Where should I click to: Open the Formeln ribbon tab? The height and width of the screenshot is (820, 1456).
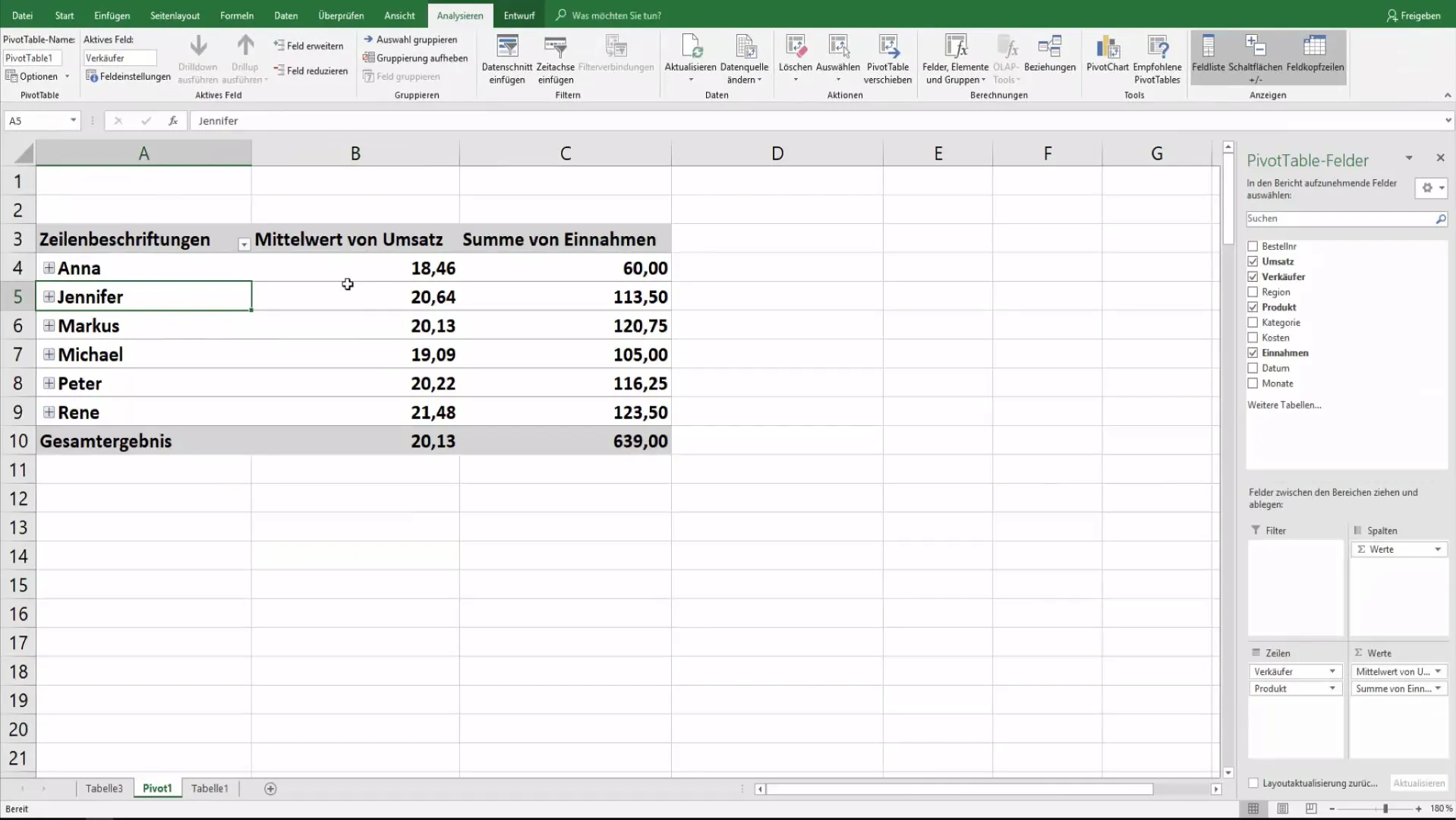(x=237, y=15)
